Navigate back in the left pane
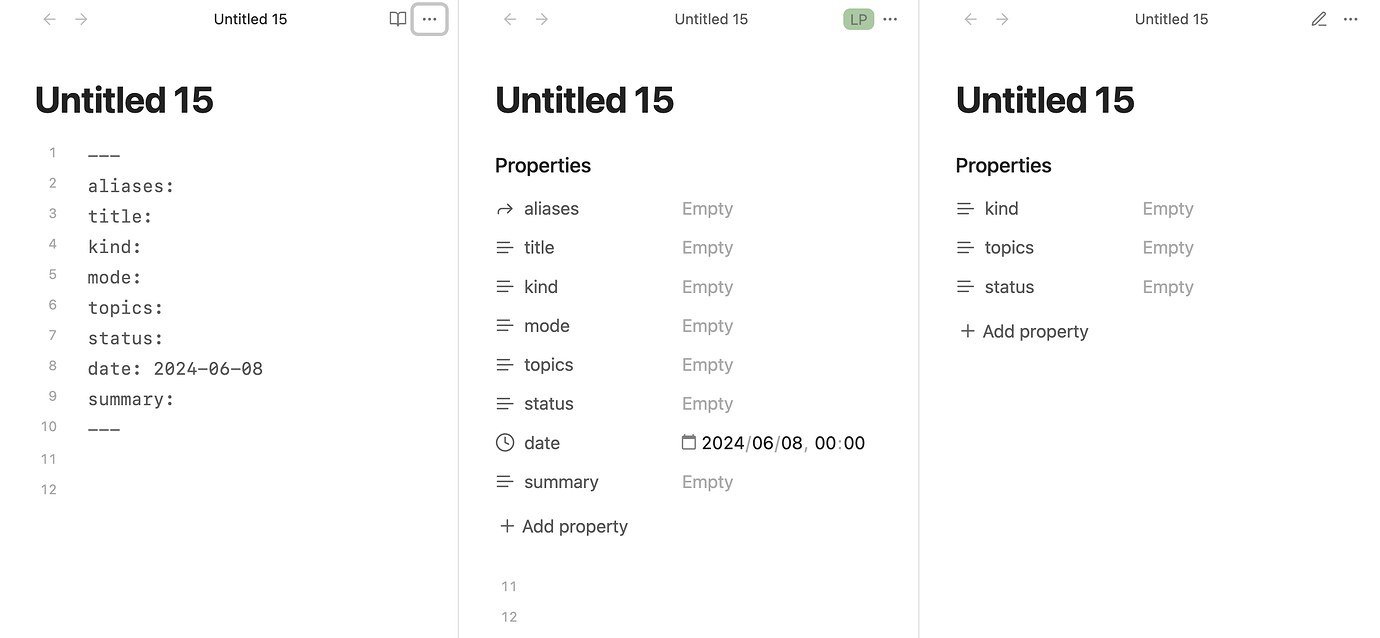The width and height of the screenshot is (1380, 638). pyautogui.click(x=49, y=19)
